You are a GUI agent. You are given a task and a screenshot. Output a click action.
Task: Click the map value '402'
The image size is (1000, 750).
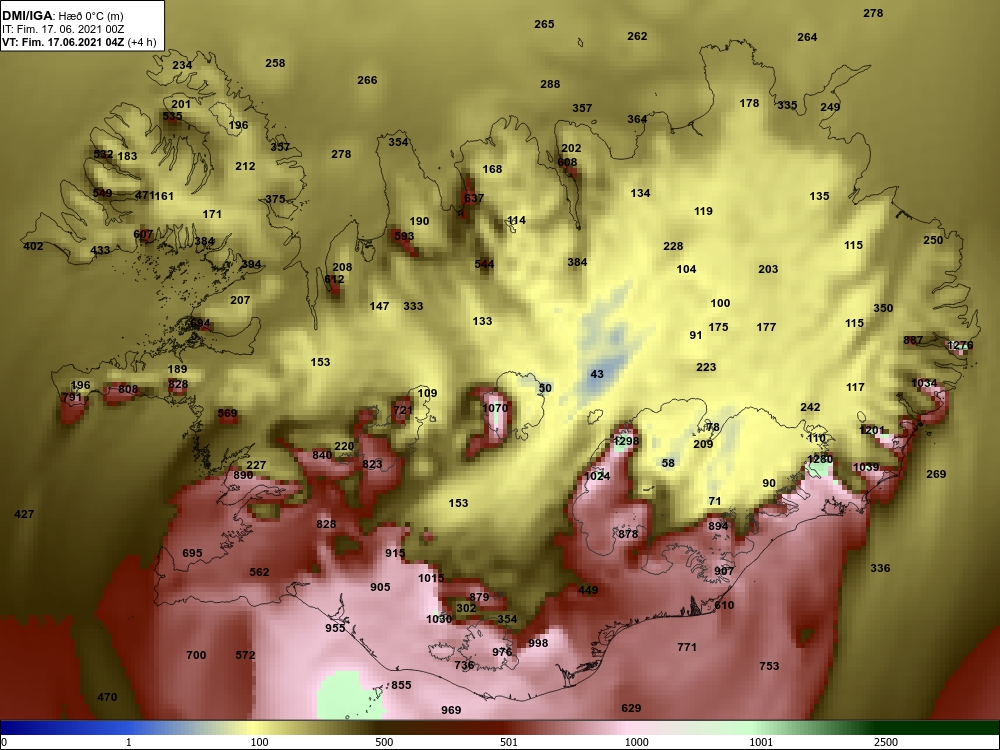tap(33, 246)
